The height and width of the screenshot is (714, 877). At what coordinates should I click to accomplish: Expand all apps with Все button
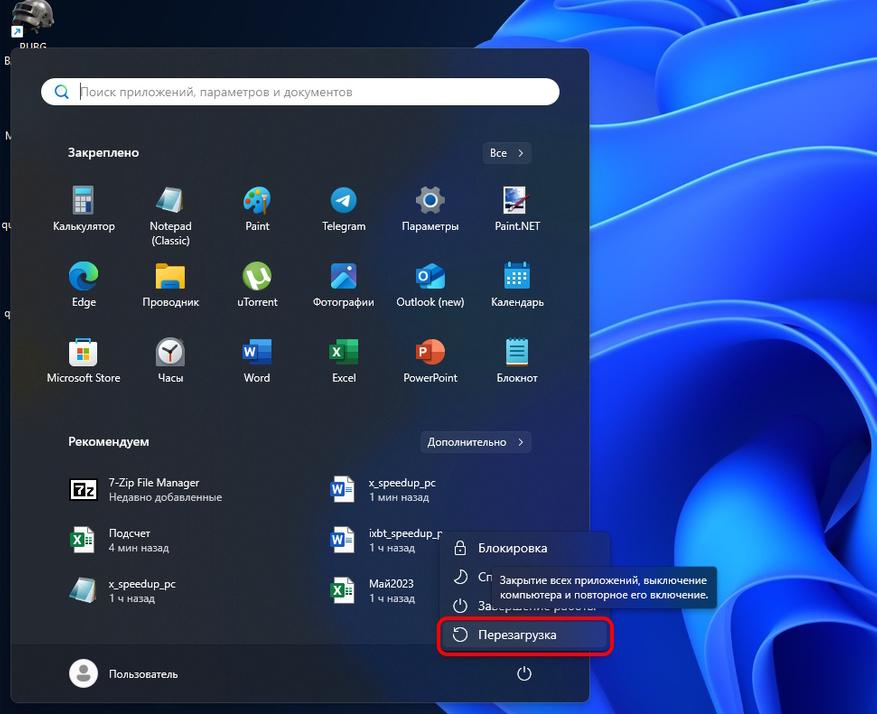coord(506,153)
